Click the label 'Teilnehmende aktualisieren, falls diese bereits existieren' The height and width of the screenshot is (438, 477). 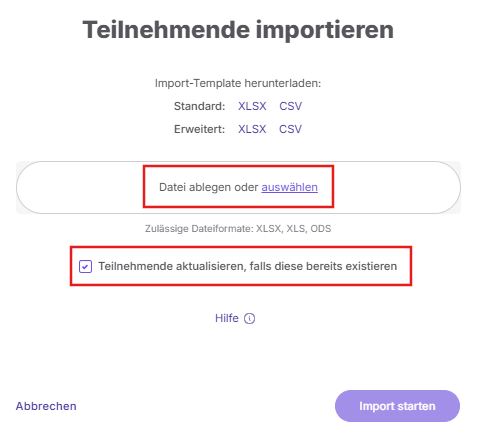[248, 266]
